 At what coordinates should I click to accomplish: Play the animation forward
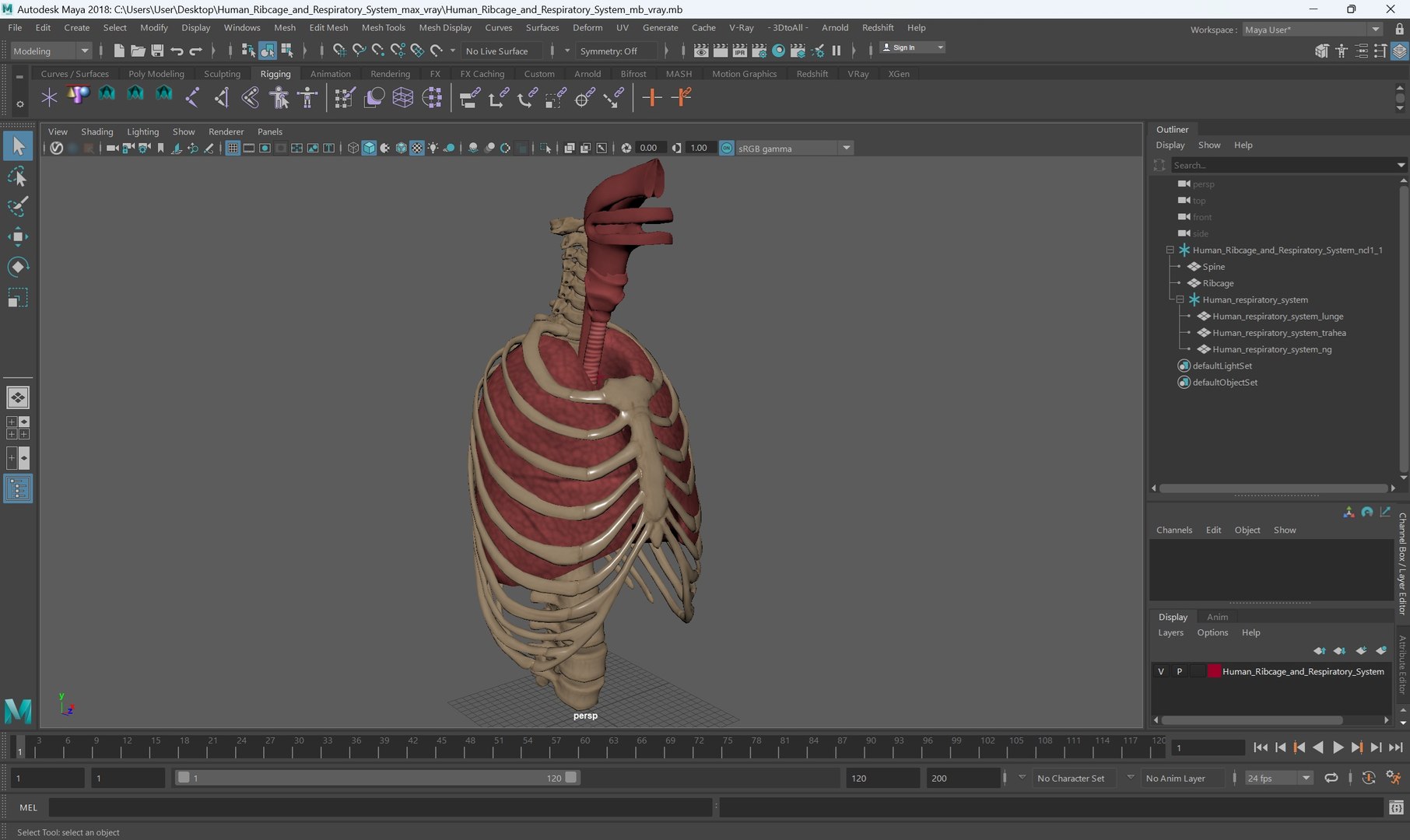(1338, 747)
